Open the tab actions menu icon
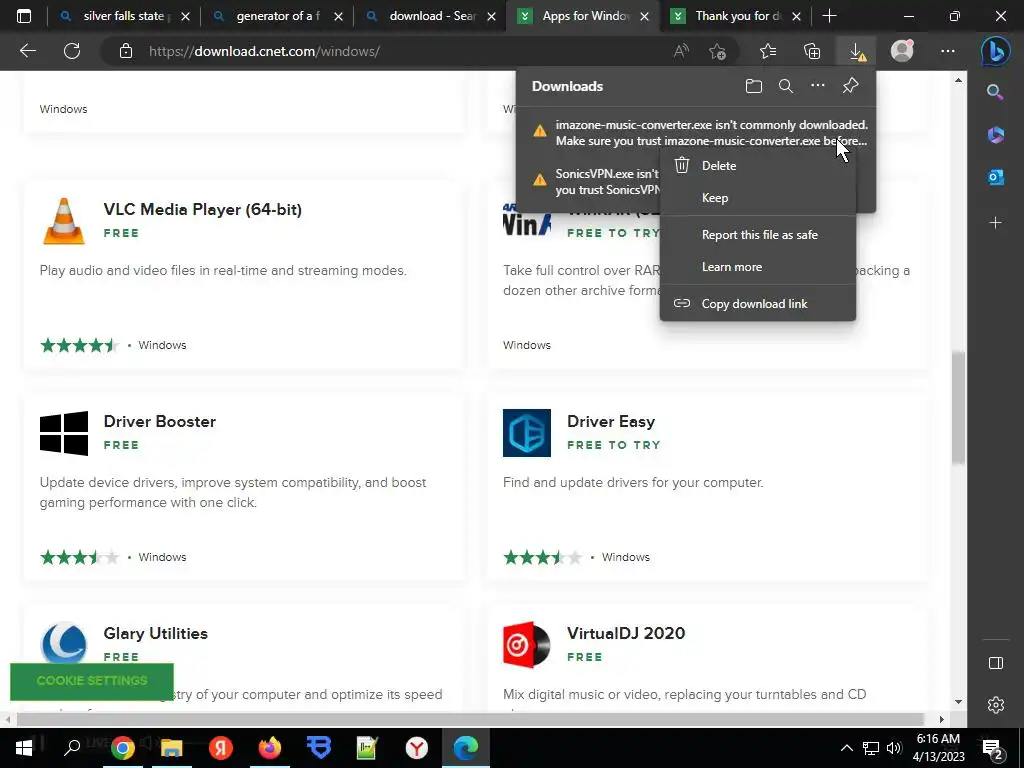1024x768 pixels. 24,16
